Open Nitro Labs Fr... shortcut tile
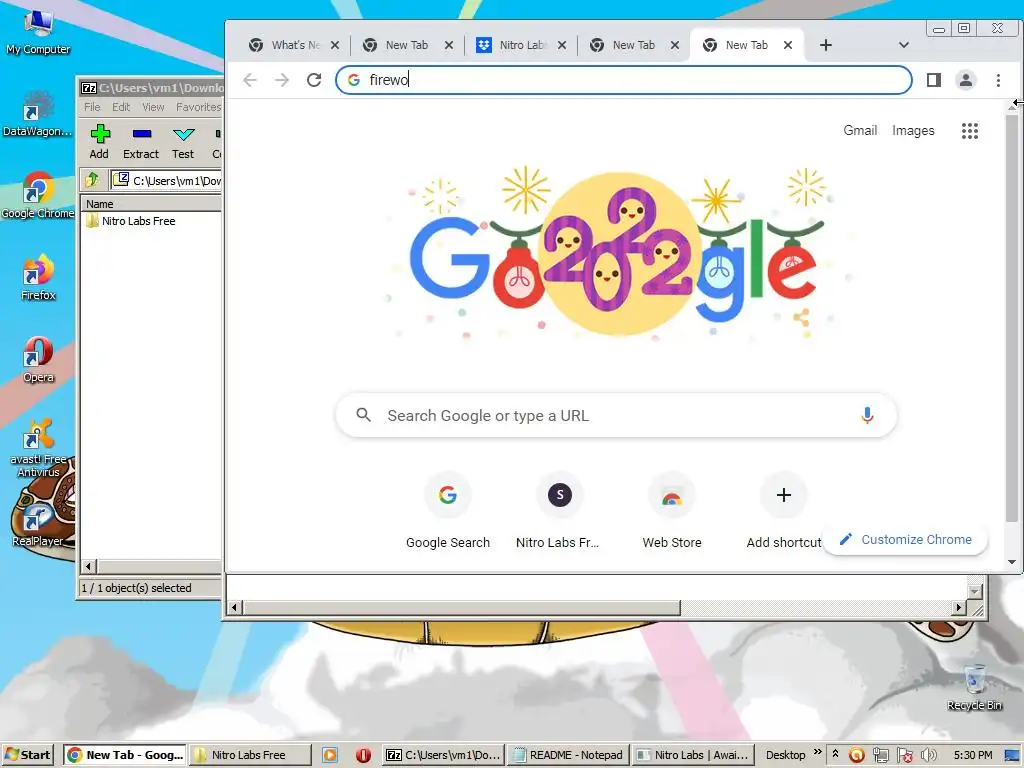The width and height of the screenshot is (1024, 768). coord(558,511)
